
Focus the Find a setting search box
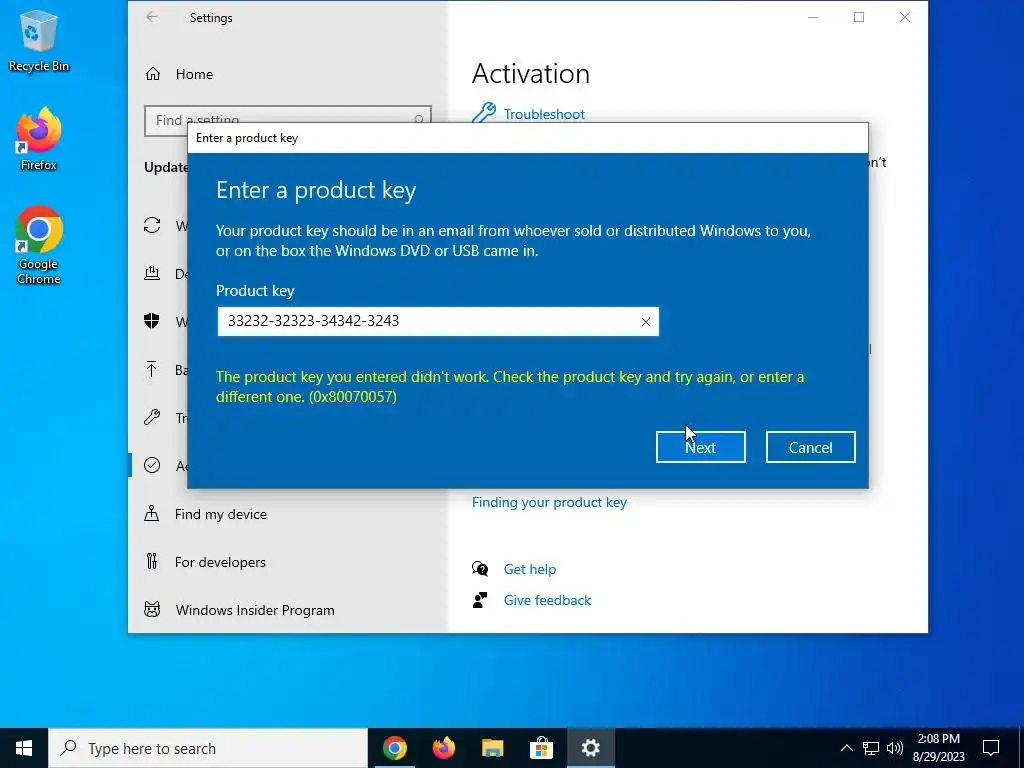point(287,121)
